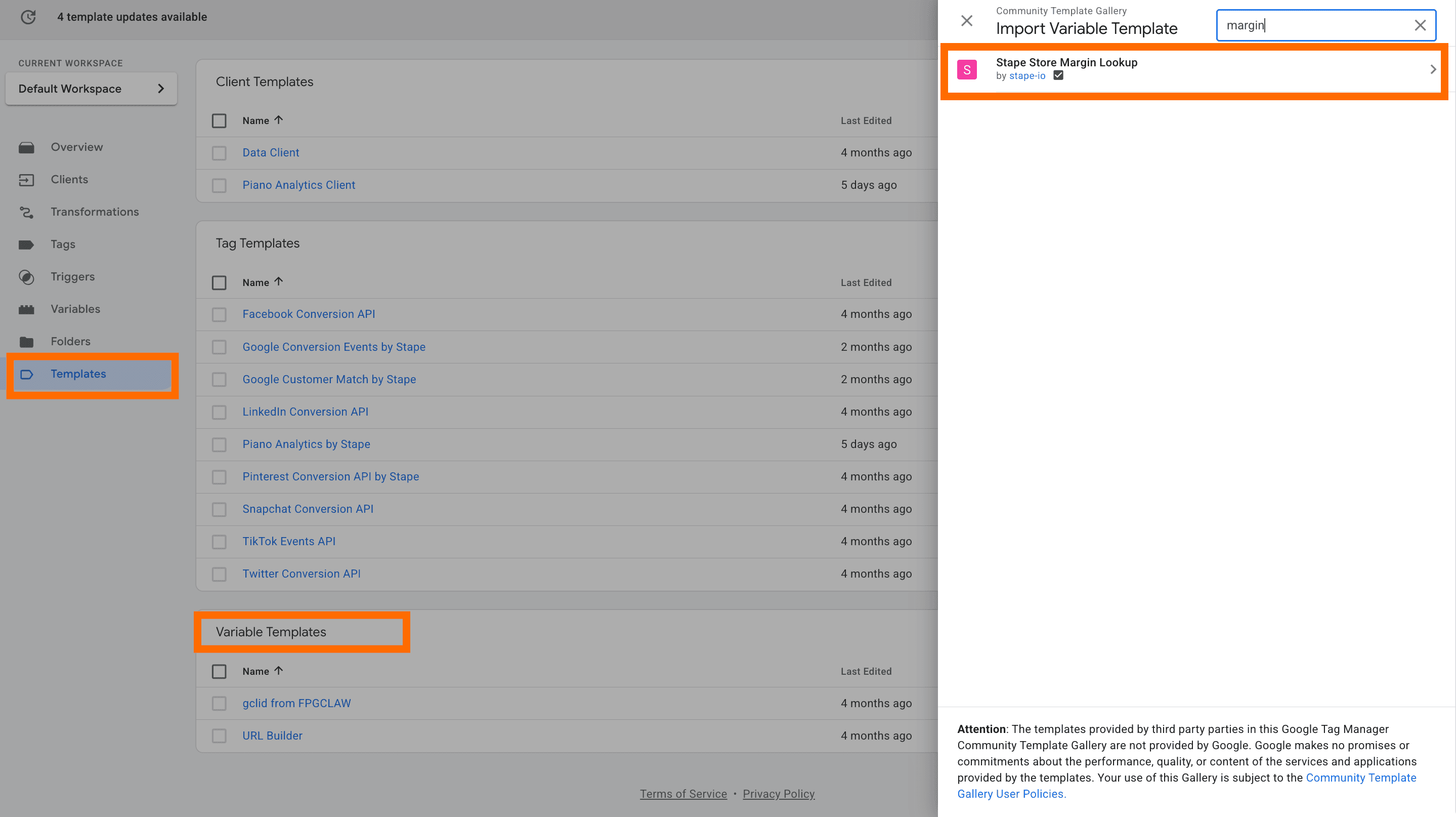Click the template updates refresh icon

pyautogui.click(x=28, y=17)
